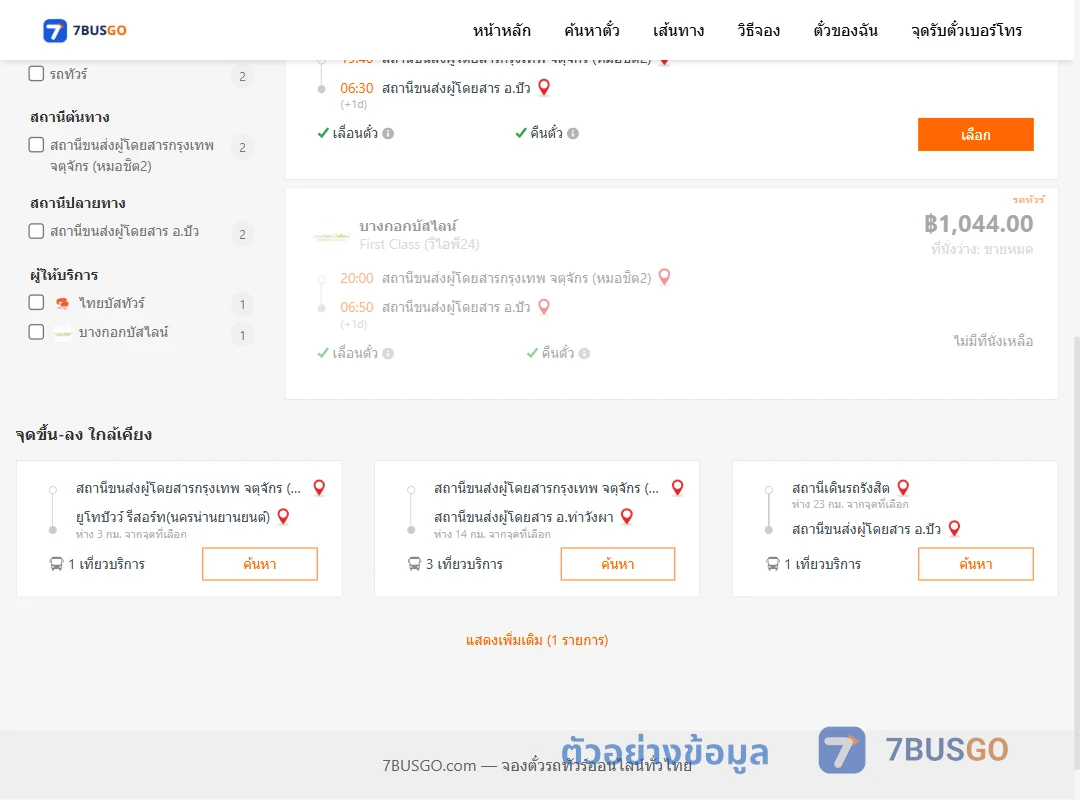The width and height of the screenshot is (1080, 800).
Task: Click orange เลือก button
Action: [x=975, y=134]
